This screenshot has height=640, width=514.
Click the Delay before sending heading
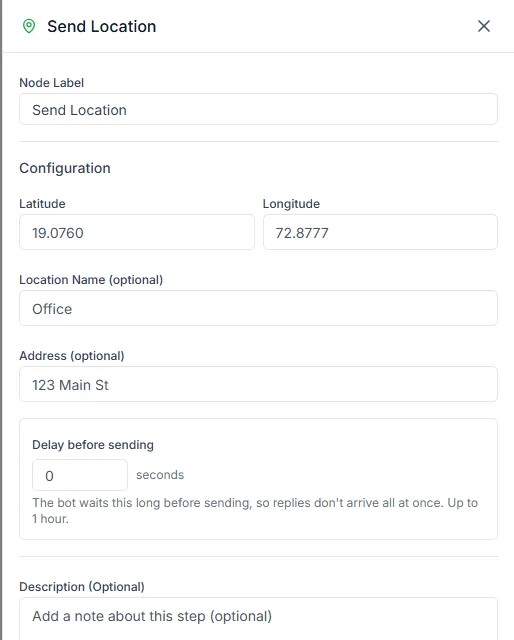(x=93, y=445)
